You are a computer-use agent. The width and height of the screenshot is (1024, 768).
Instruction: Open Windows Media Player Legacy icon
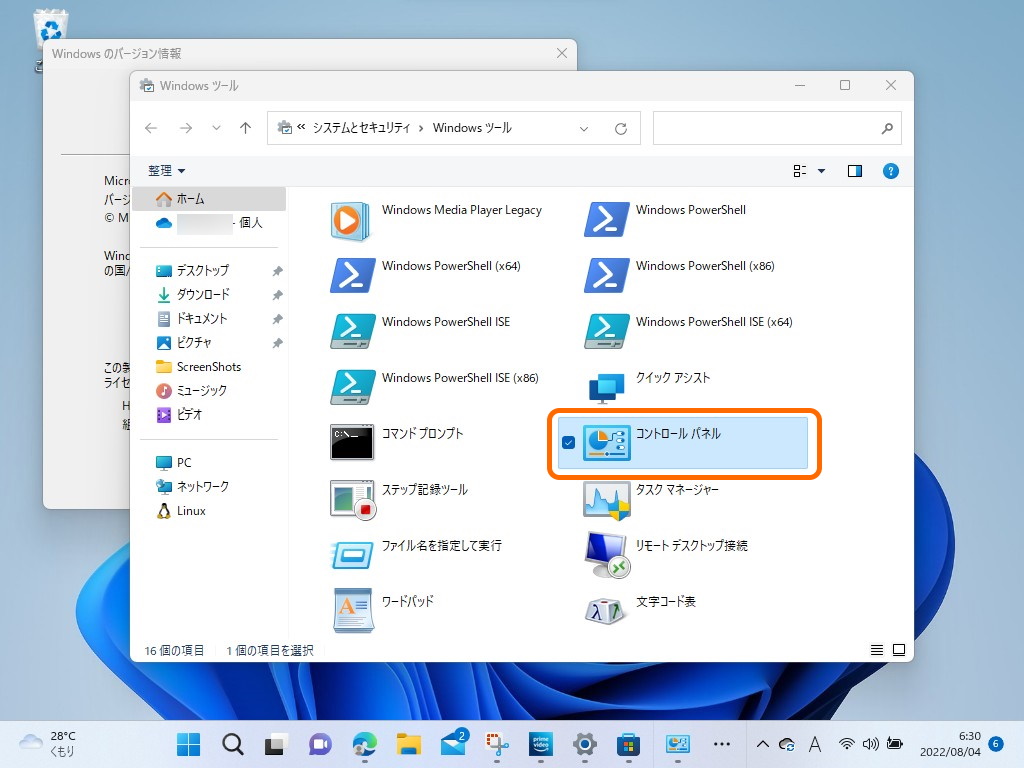(x=352, y=221)
